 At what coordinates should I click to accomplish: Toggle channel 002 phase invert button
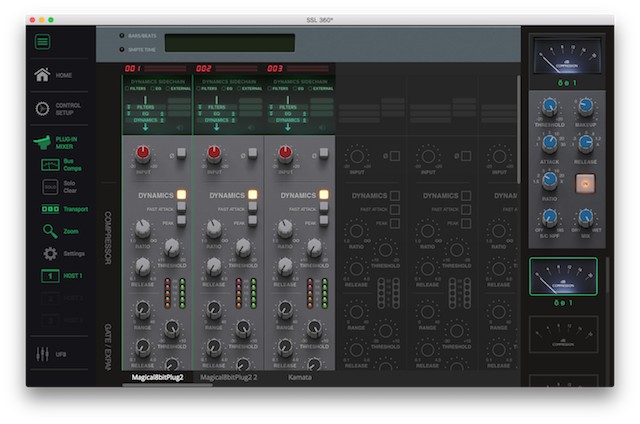(253, 153)
